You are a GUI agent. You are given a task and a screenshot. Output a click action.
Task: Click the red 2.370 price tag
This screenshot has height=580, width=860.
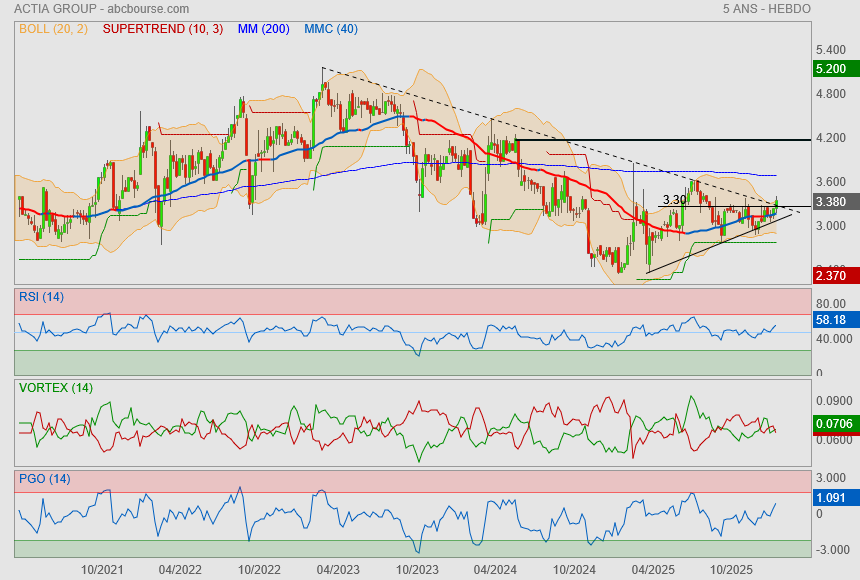[x=836, y=275]
